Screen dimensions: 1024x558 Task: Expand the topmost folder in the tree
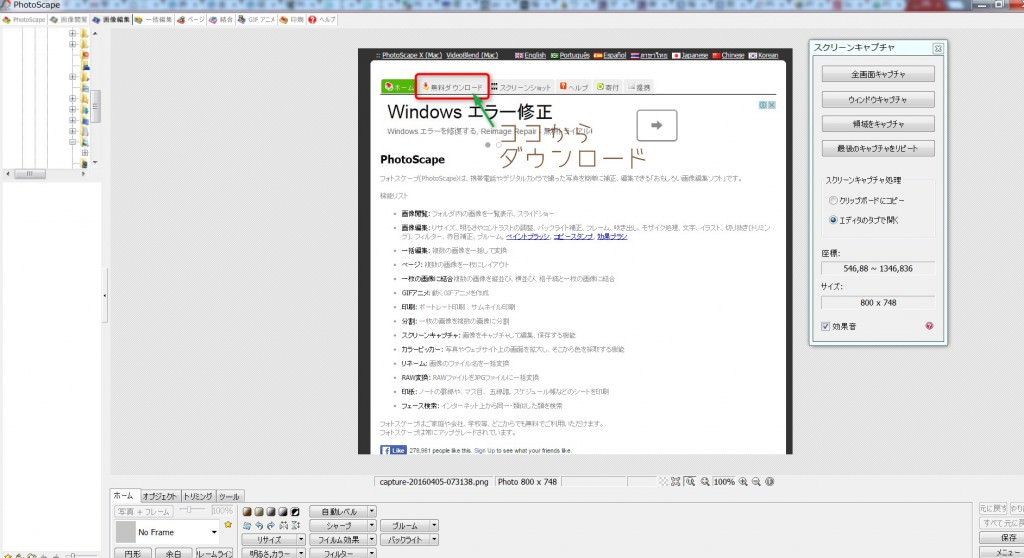click(72, 33)
